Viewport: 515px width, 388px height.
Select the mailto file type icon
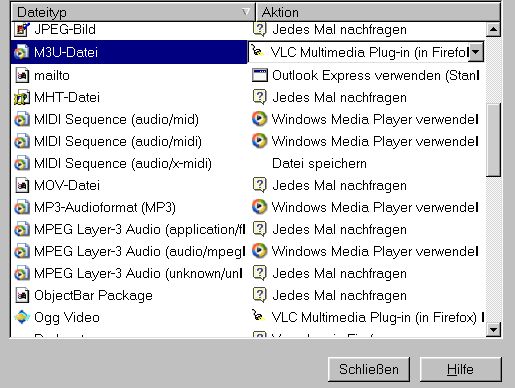[x=22, y=75]
